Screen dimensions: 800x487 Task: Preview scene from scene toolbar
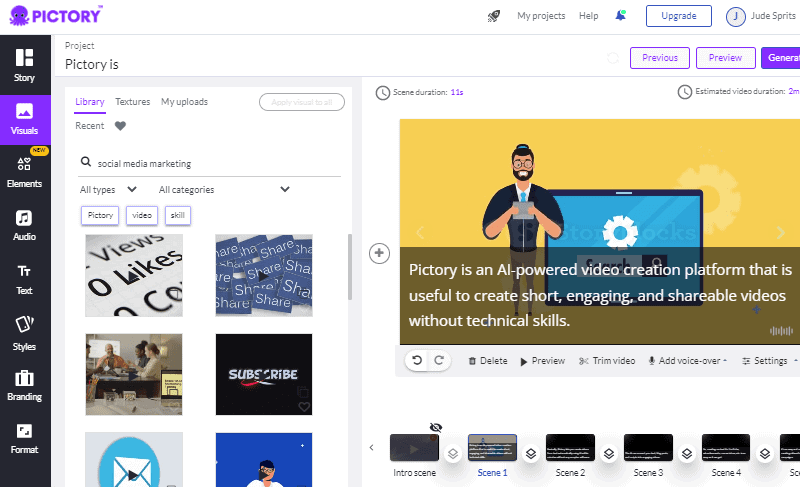tap(542, 361)
